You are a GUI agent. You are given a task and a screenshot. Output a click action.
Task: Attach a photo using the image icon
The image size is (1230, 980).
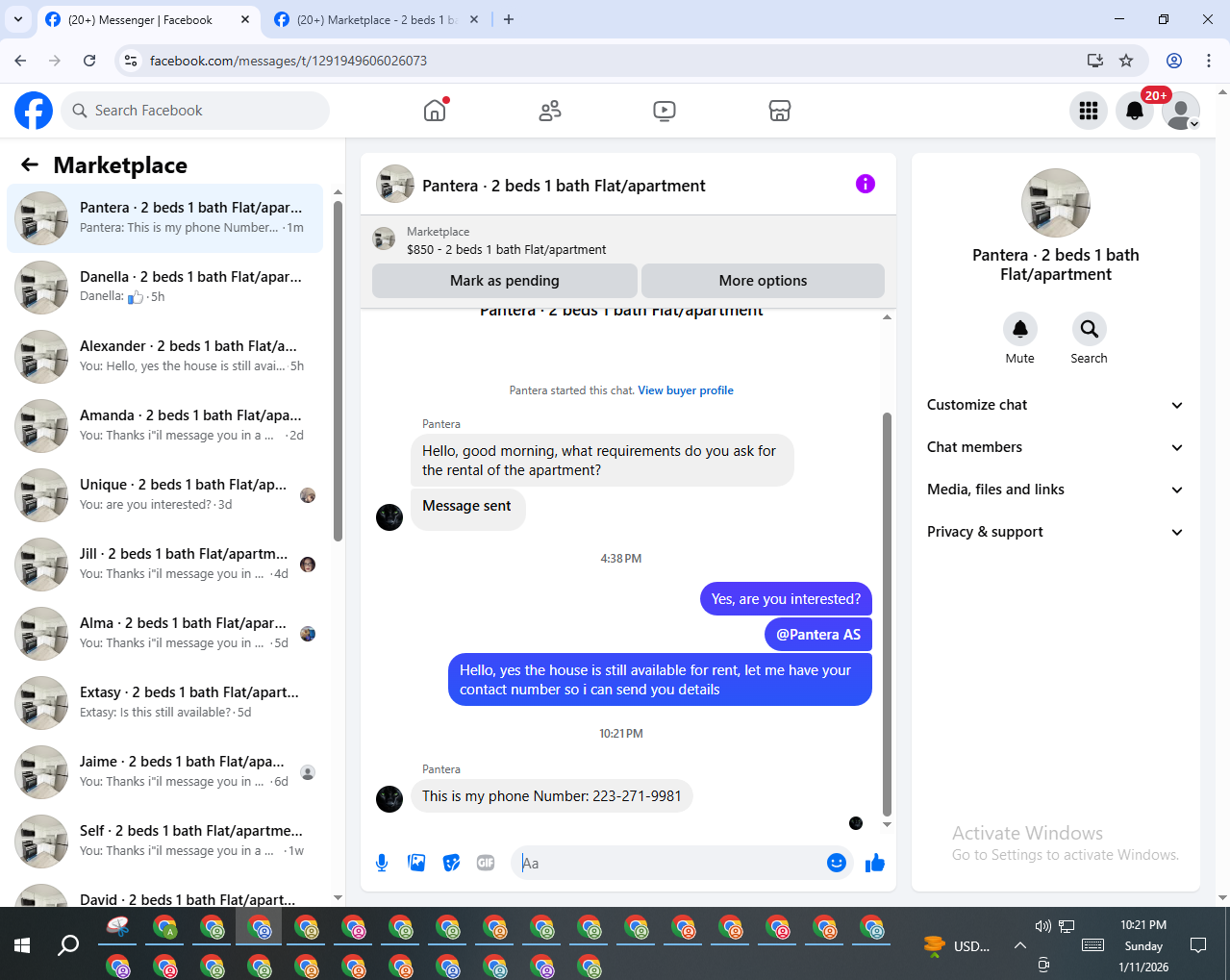click(416, 863)
